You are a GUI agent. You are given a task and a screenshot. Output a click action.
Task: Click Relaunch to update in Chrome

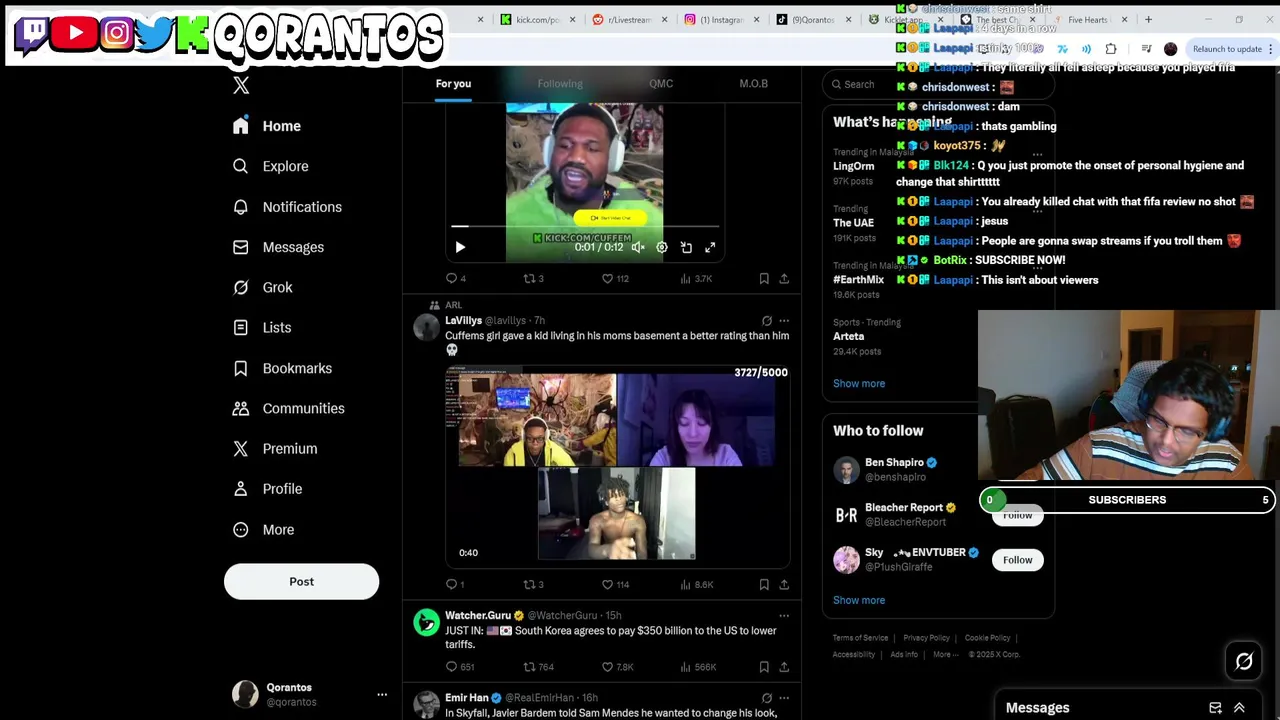click(1227, 48)
